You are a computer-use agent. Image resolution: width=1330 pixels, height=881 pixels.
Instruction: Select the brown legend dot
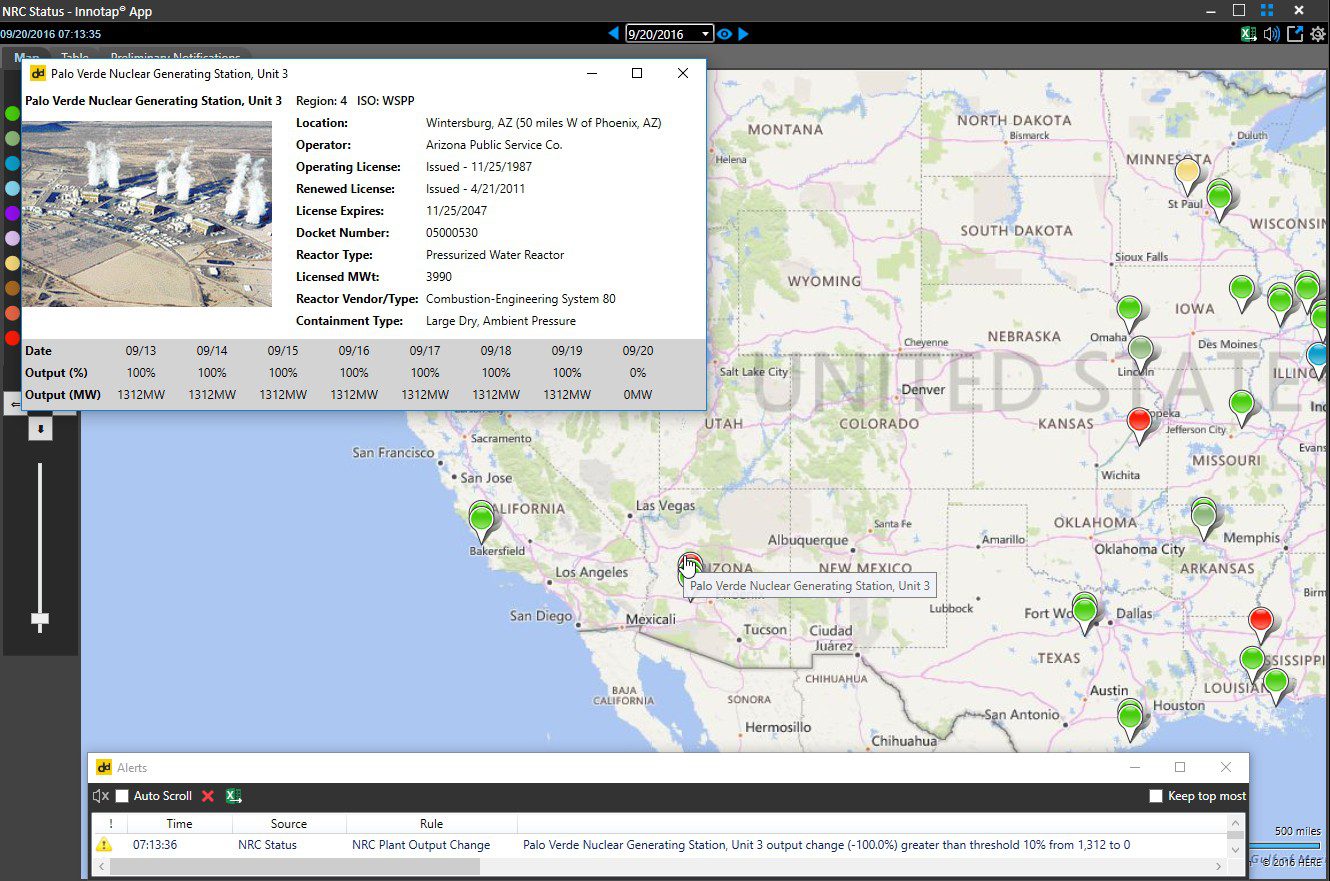(12, 288)
